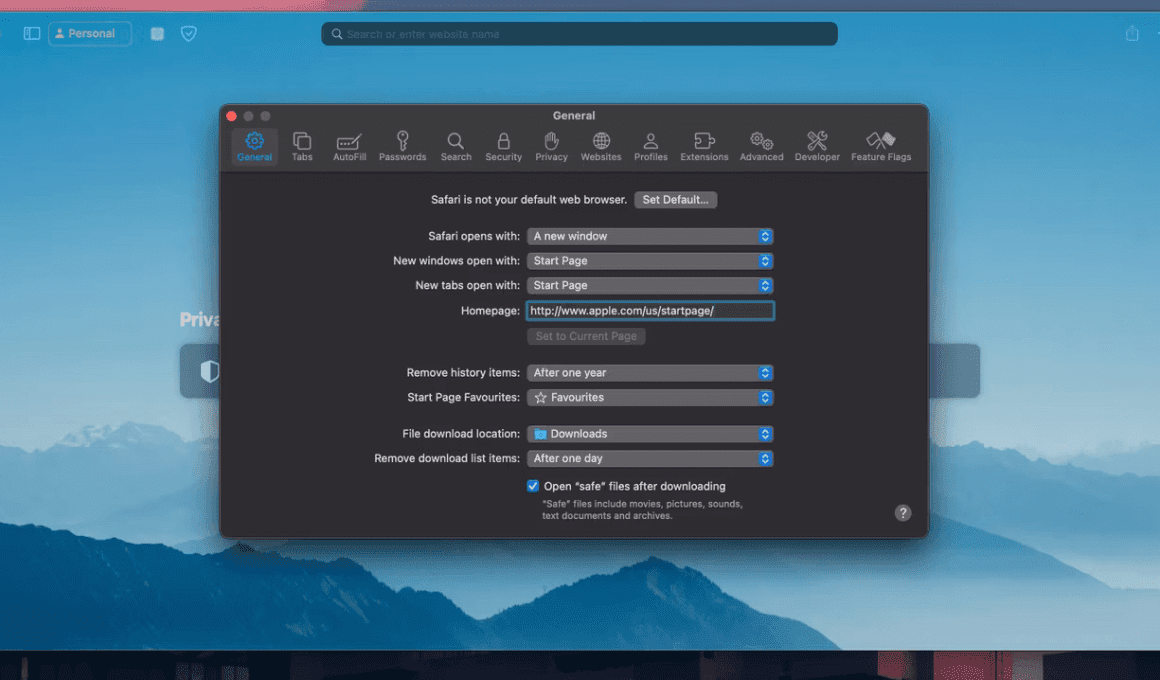Click the "Homepage:" label
The image size is (1160, 680).
[490, 311]
